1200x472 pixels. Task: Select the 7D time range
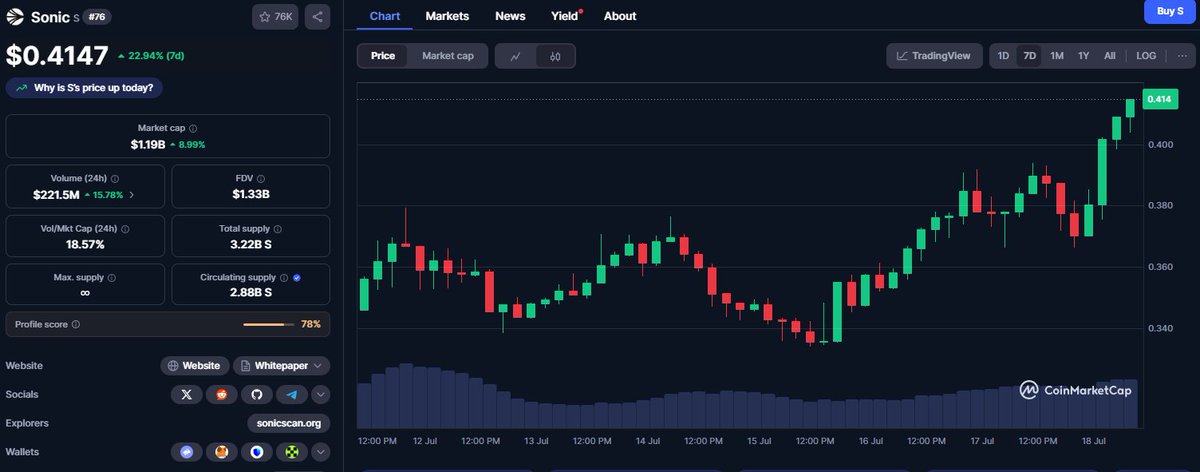tap(1029, 56)
